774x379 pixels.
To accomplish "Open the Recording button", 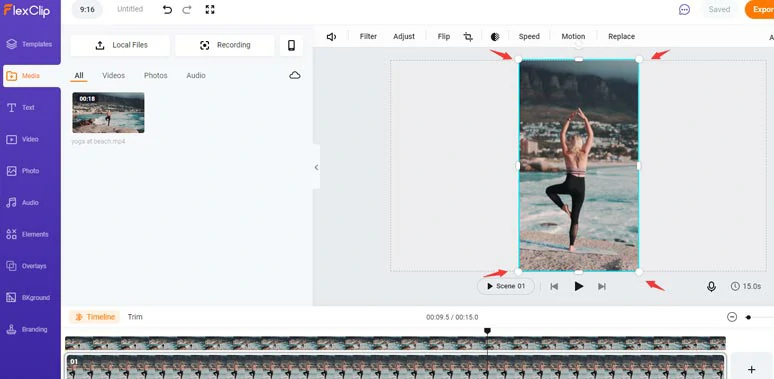I will point(225,45).
